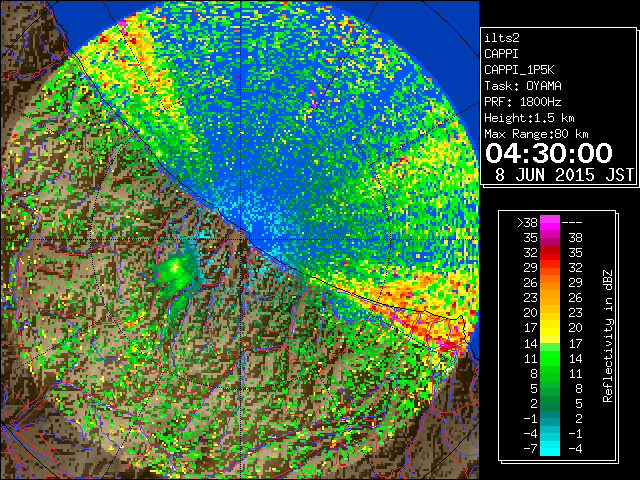Pick the bright green band of the scale
This screenshot has width=640, height=480.
[x=550, y=358]
